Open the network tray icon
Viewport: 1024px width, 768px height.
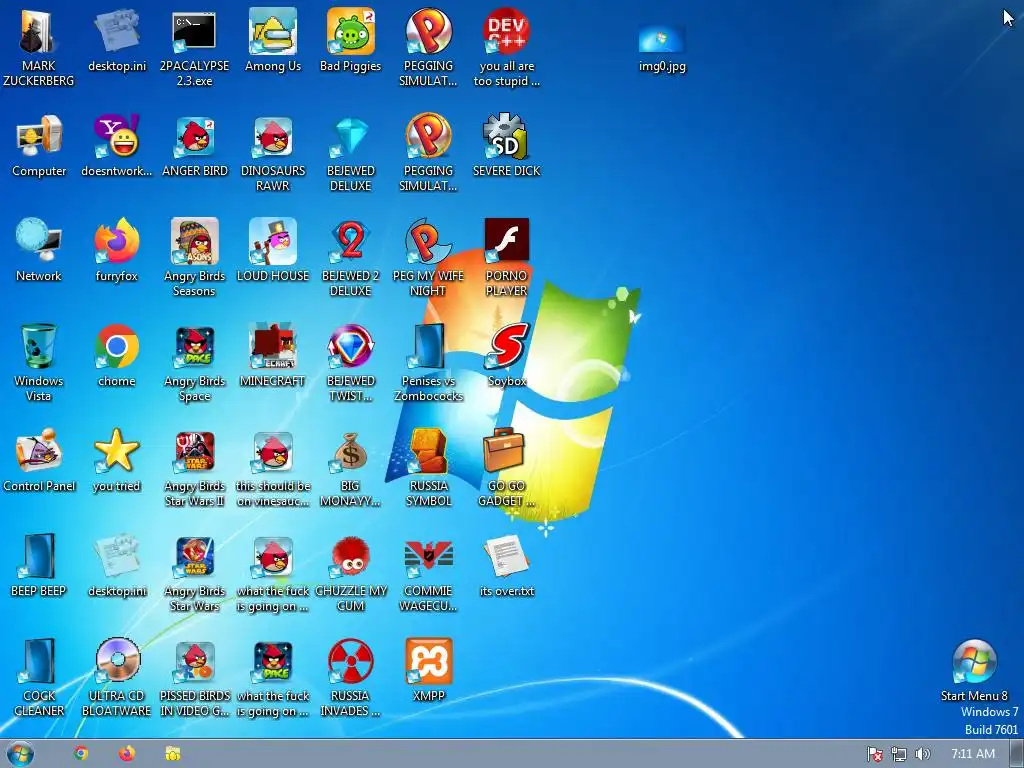tap(899, 754)
